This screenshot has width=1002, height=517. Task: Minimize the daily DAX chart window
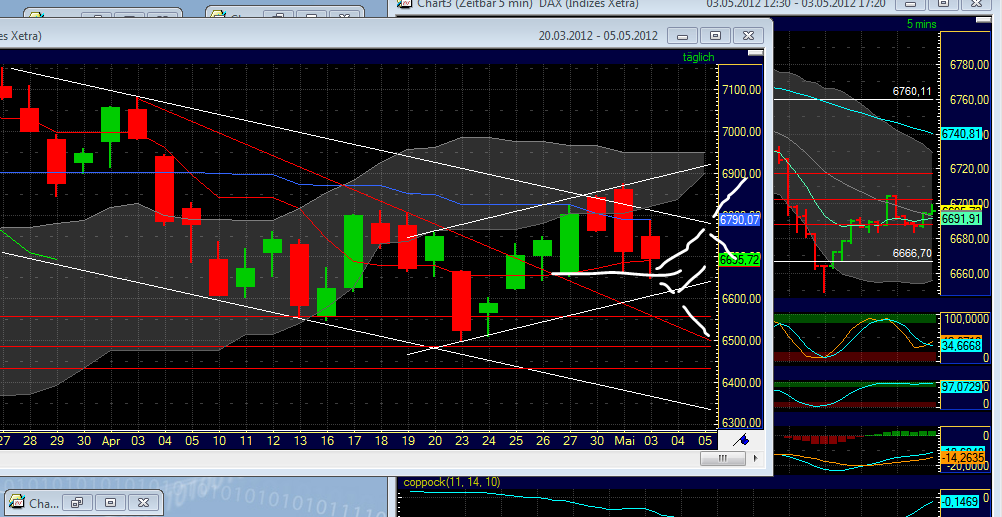pyautogui.click(x=682, y=35)
